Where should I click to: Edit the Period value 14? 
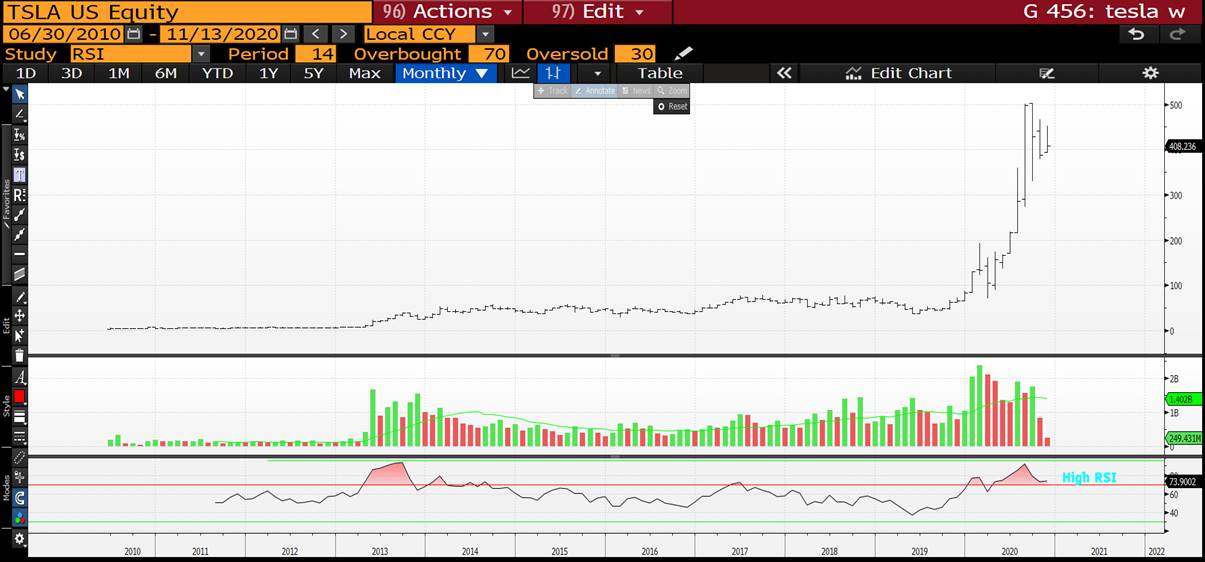(x=314, y=53)
